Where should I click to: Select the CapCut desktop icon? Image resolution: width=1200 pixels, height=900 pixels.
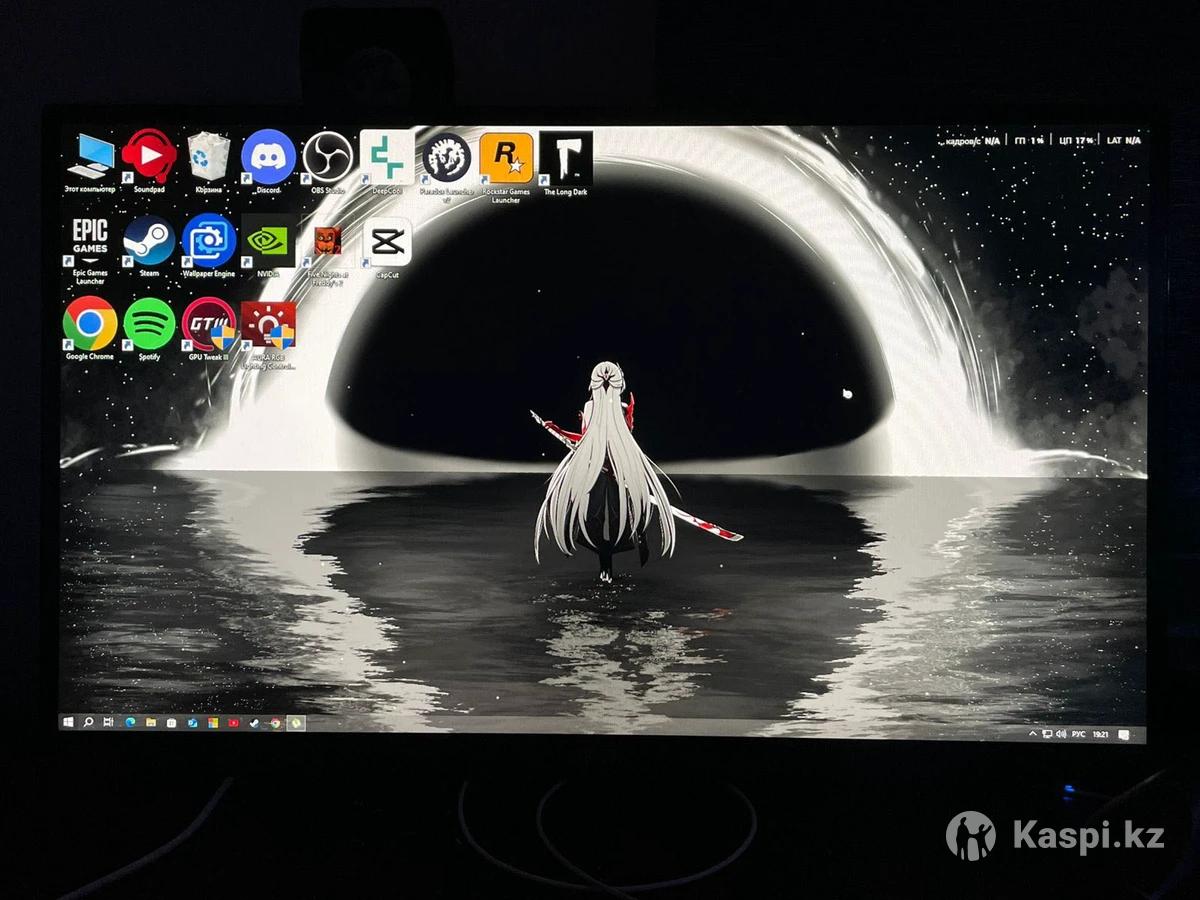pyautogui.click(x=387, y=242)
